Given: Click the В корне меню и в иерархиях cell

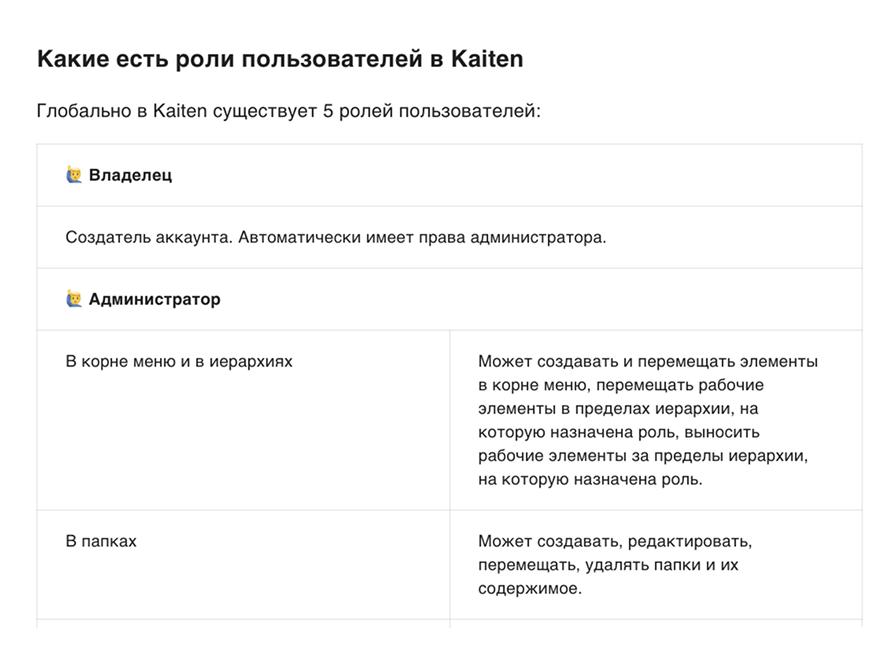Looking at the screenshot, I should pos(243,420).
